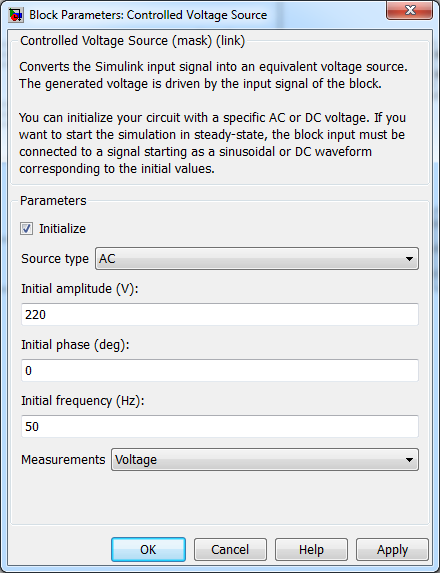Open the Measurements combo box showing Voltage
Image resolution: width=440 pixels, height=573 pixels.
[265, 460]
